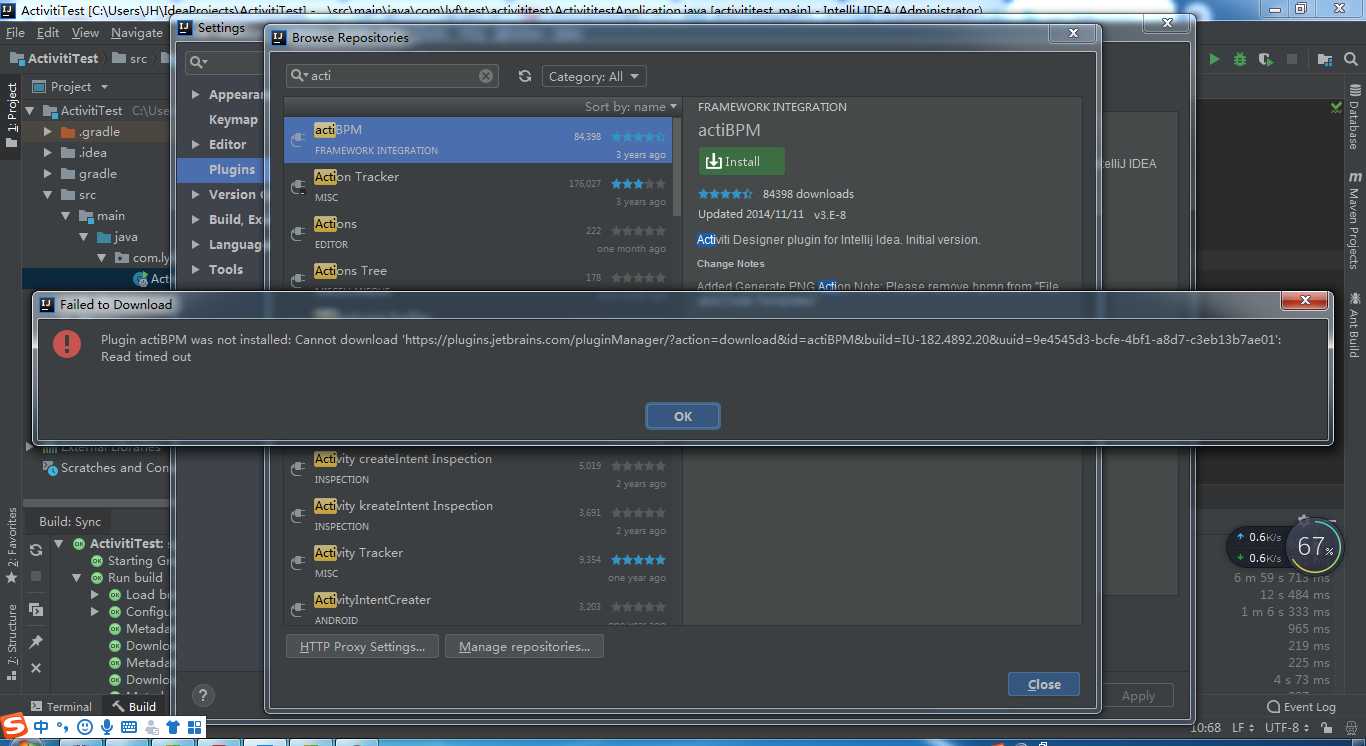Screen dimensions: 1366x746
Task: Collapse the Run build node in Build panel
Action: (x=77, y=578)
